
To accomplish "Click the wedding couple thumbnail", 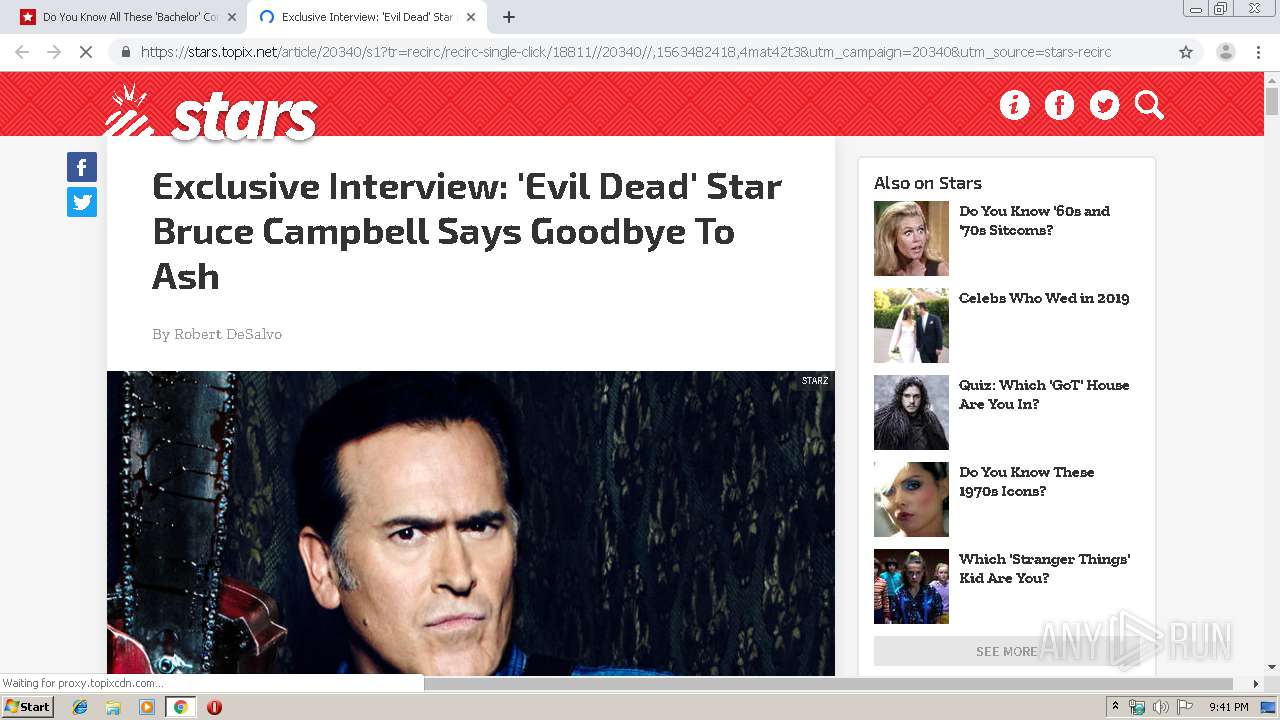I will 911,325.
